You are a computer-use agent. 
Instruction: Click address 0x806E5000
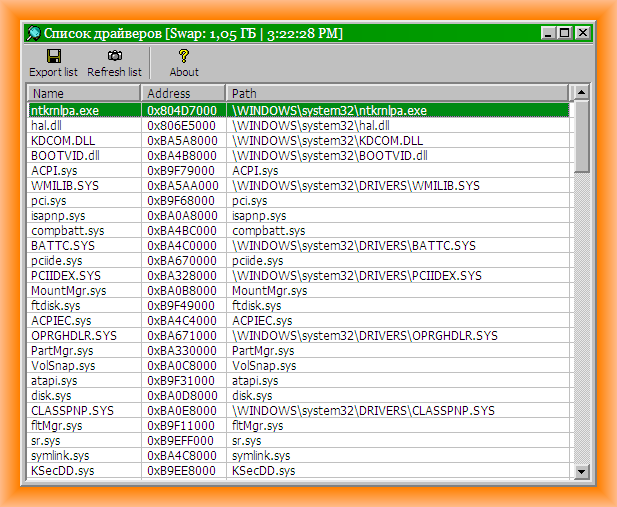point(182,126)
